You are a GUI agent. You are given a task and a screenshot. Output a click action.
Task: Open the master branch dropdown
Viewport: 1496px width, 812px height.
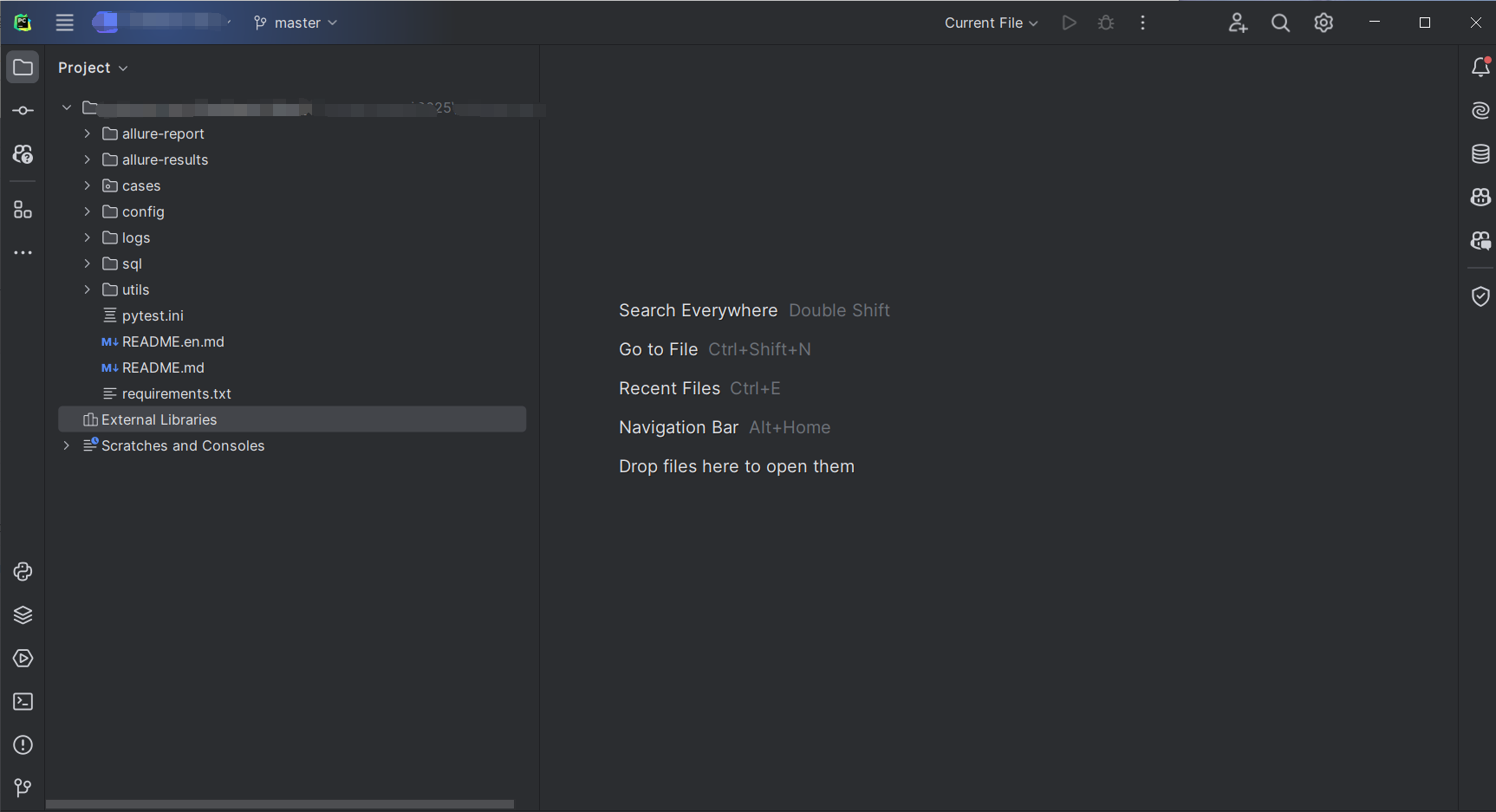pos(296,23)
